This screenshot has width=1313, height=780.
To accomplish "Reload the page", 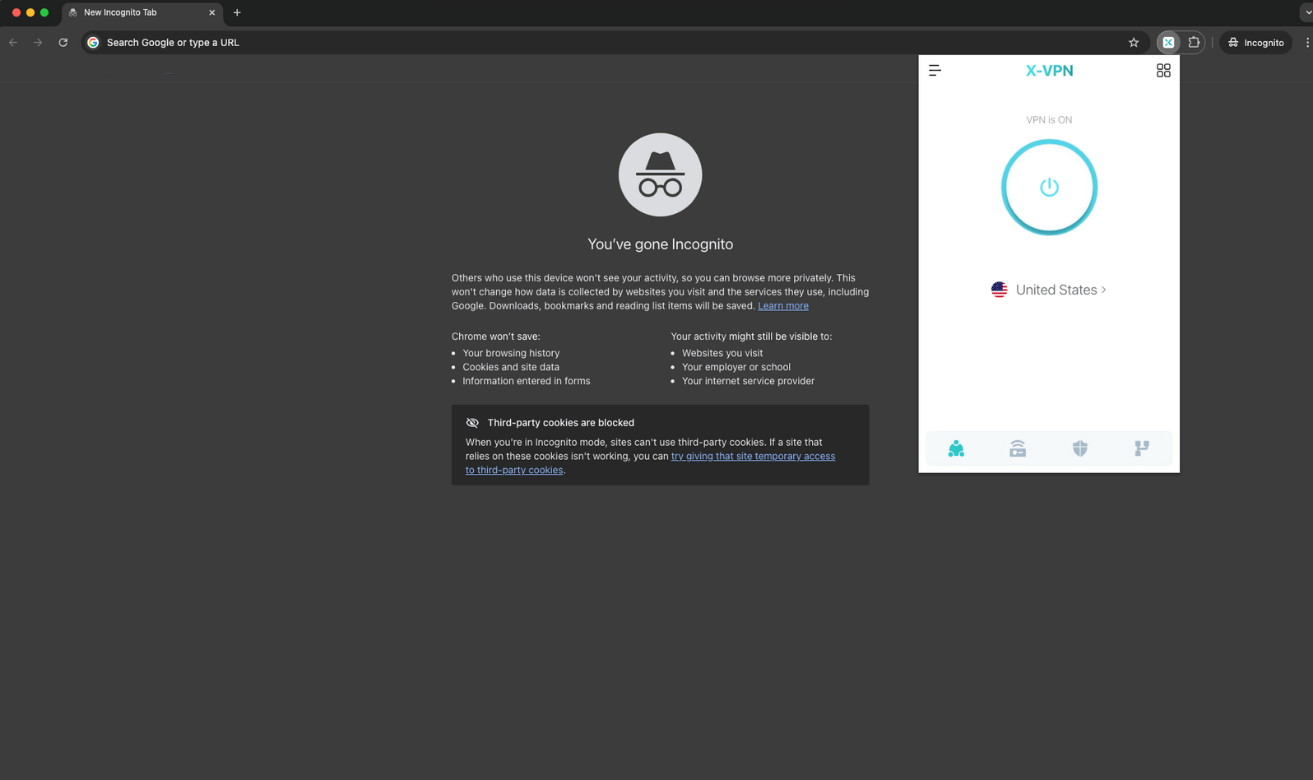I will [x=63, y=42].
